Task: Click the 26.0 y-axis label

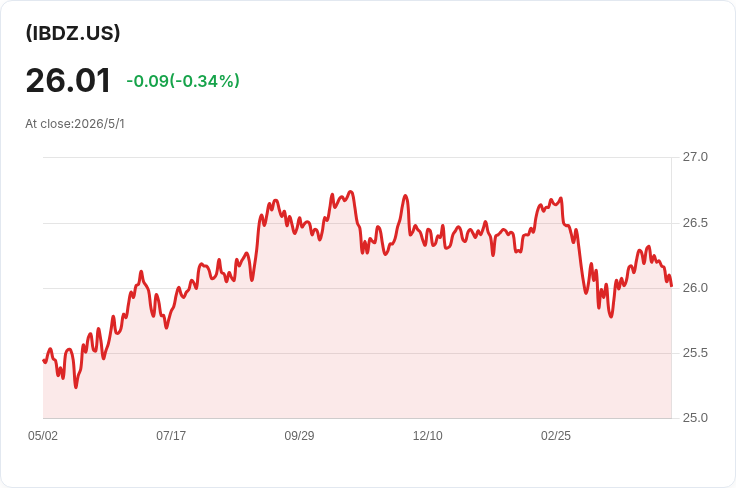Action: pyautogui.click(x=695, y=288)
